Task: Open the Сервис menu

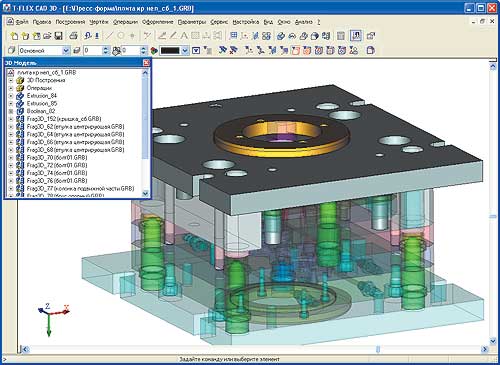Action: click(x=219, y=22)
